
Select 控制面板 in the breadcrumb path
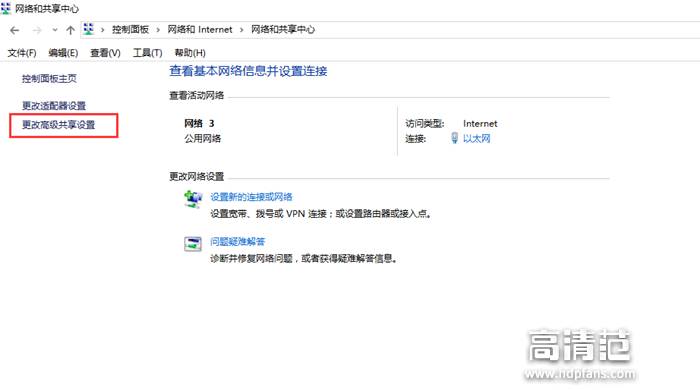tap(130, 29)
